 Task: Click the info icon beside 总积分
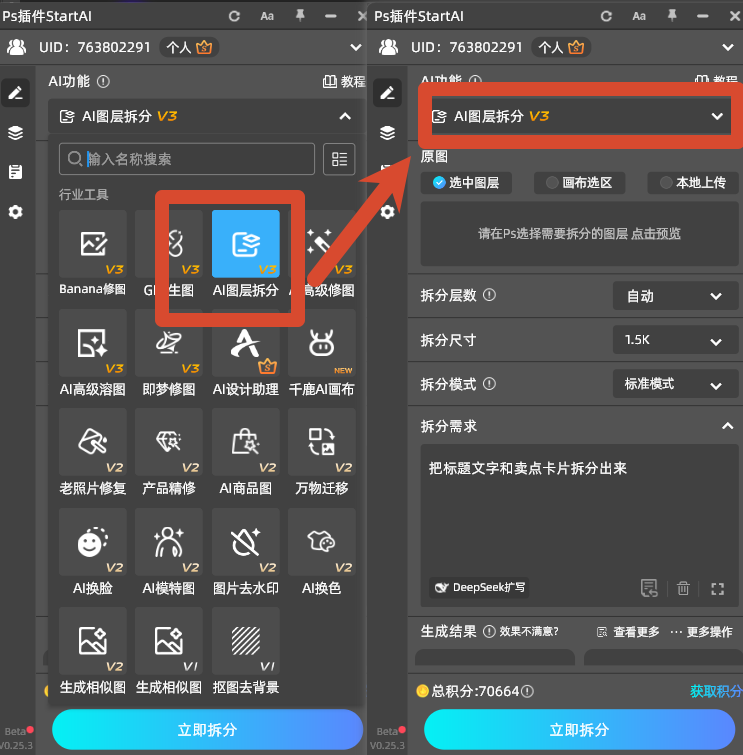[x=527, y=691]
